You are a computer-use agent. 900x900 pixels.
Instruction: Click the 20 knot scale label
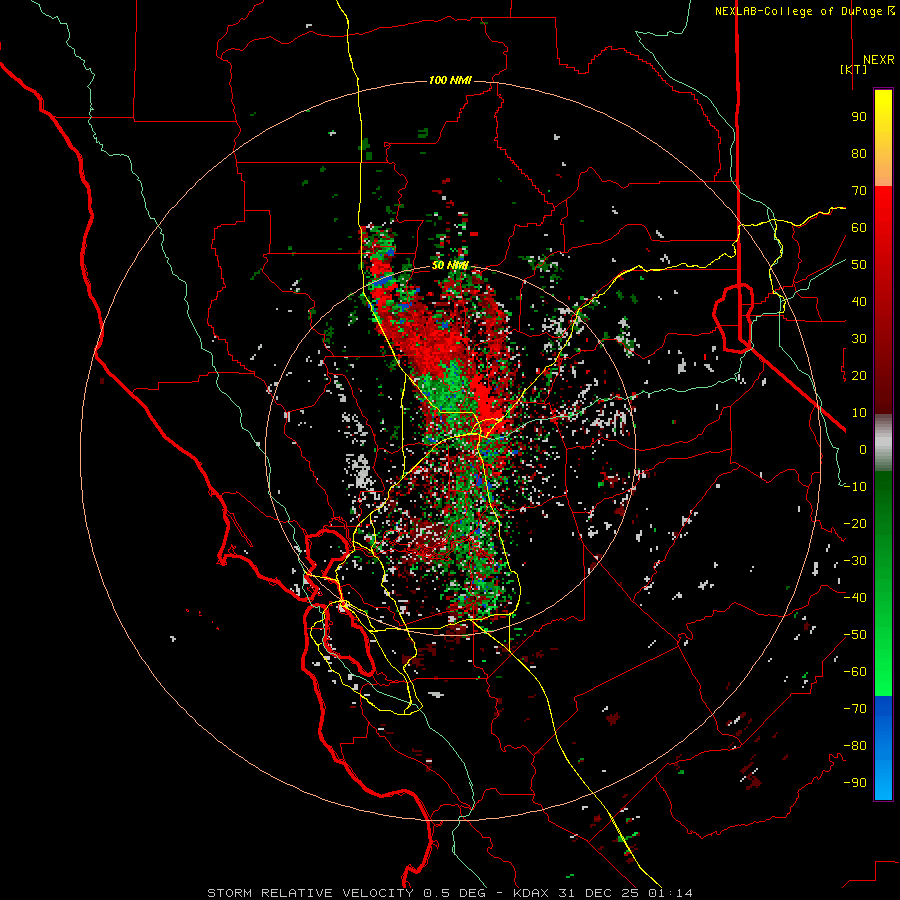tap(859, 375)
